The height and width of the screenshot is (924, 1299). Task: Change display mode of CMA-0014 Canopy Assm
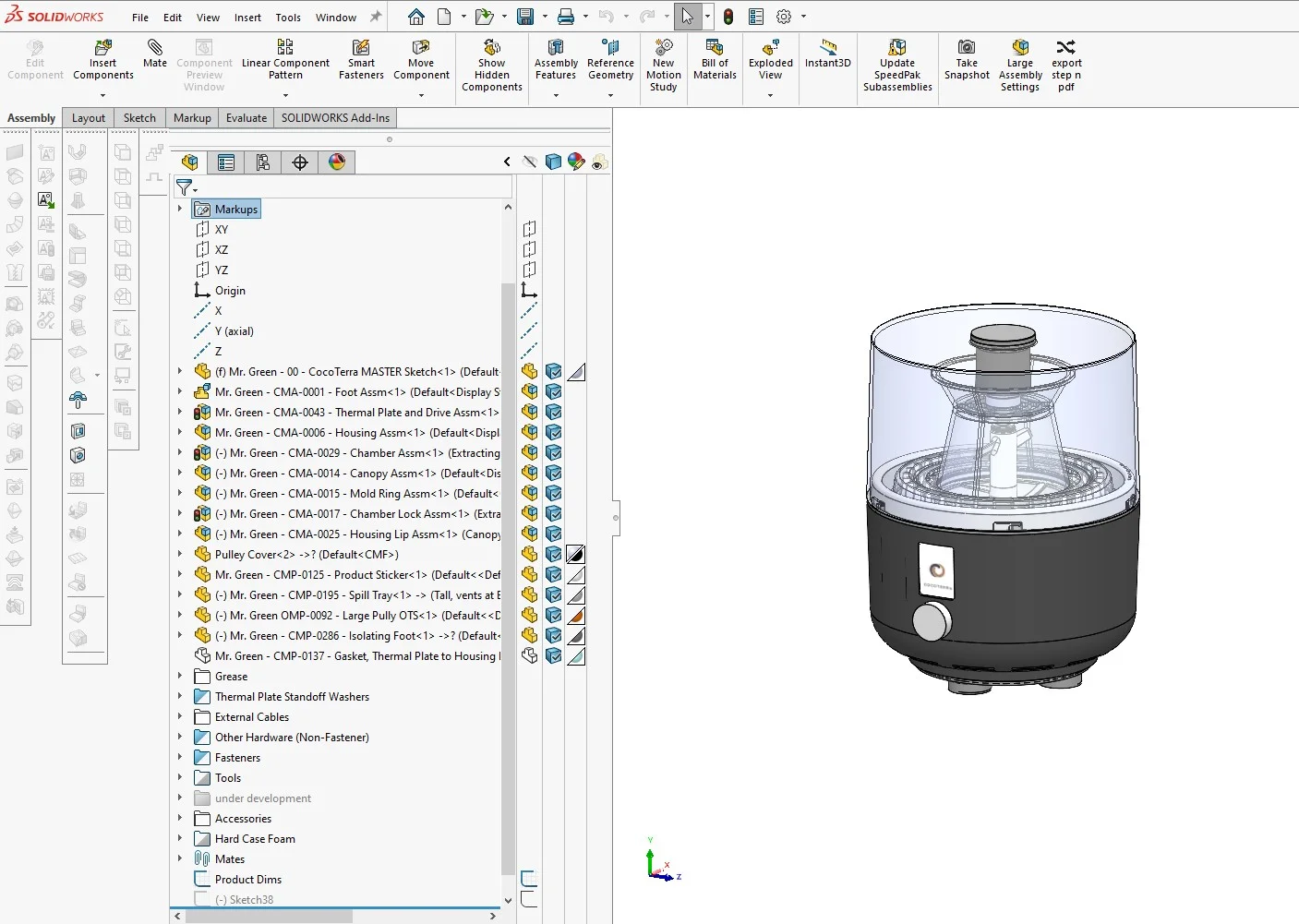coord(553,474)
